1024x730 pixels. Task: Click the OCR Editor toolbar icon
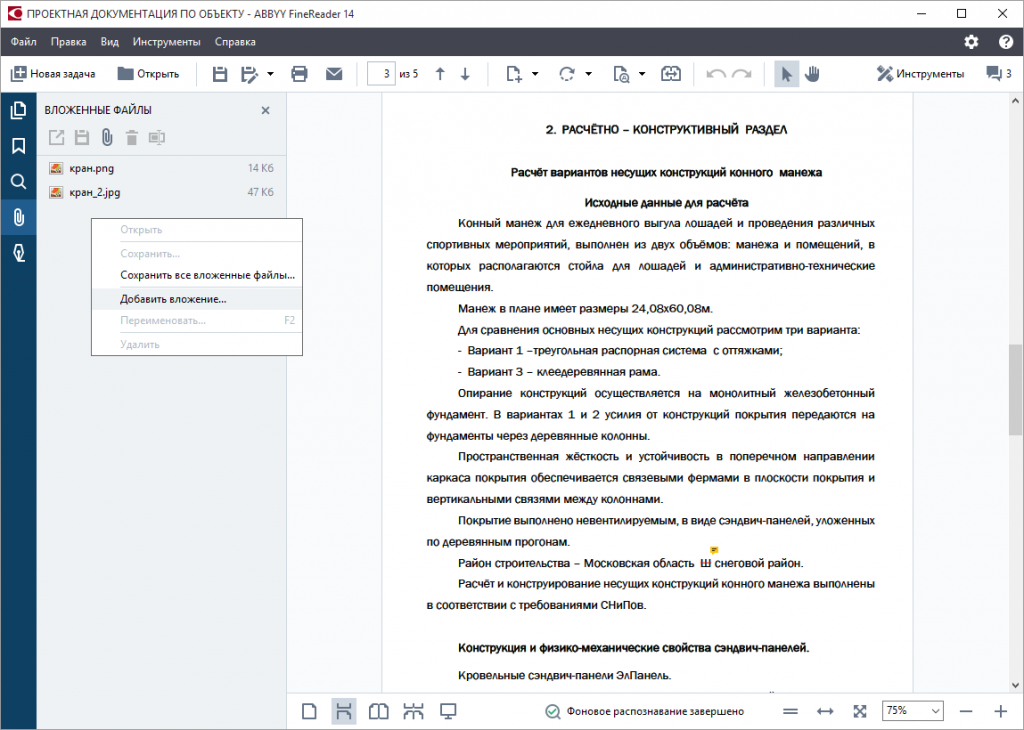coord(671,74)
